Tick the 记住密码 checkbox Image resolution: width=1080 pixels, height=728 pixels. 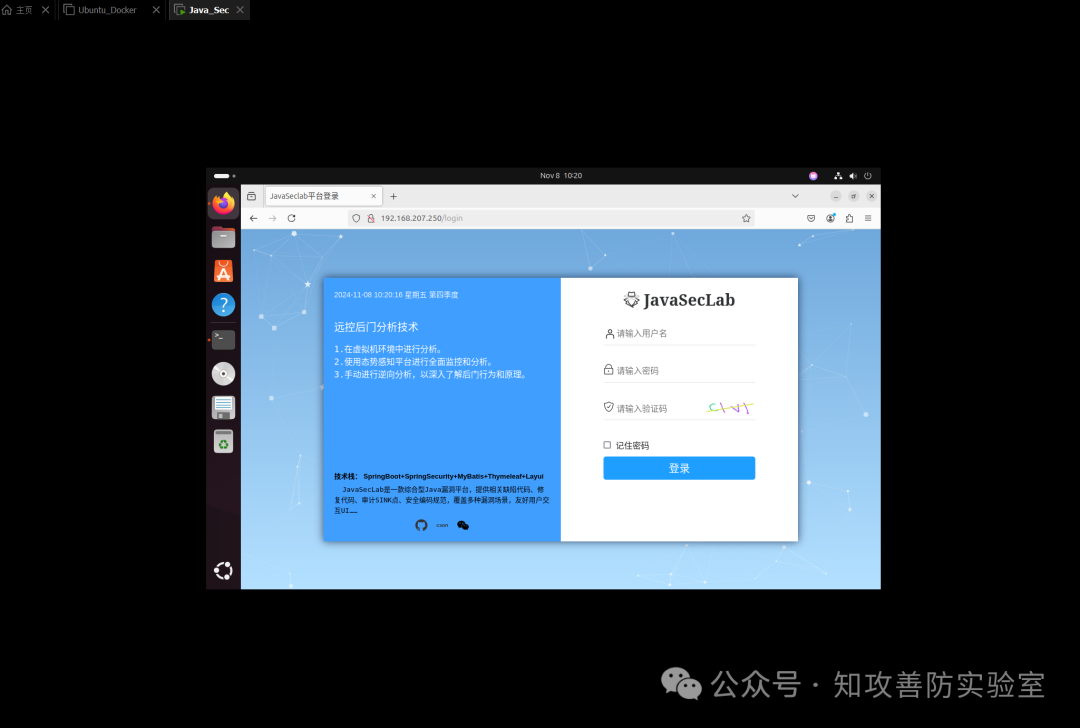(607, 445)
